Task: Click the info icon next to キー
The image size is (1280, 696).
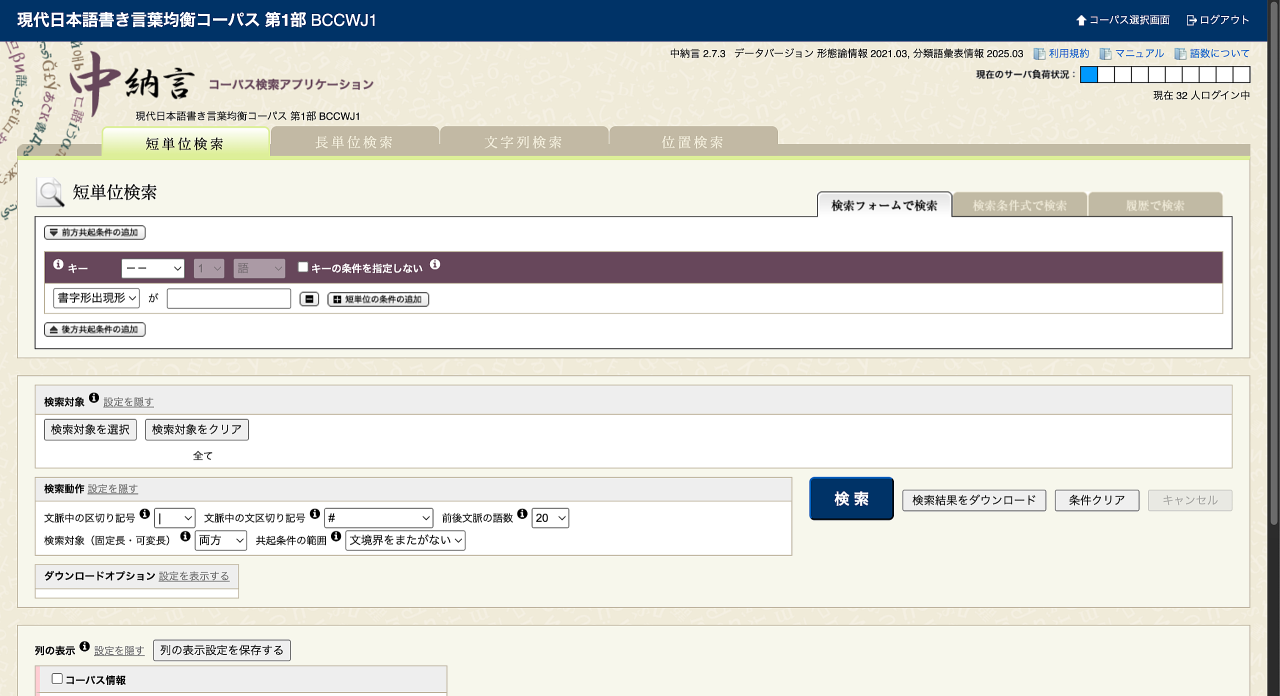Action: point(58,265)
